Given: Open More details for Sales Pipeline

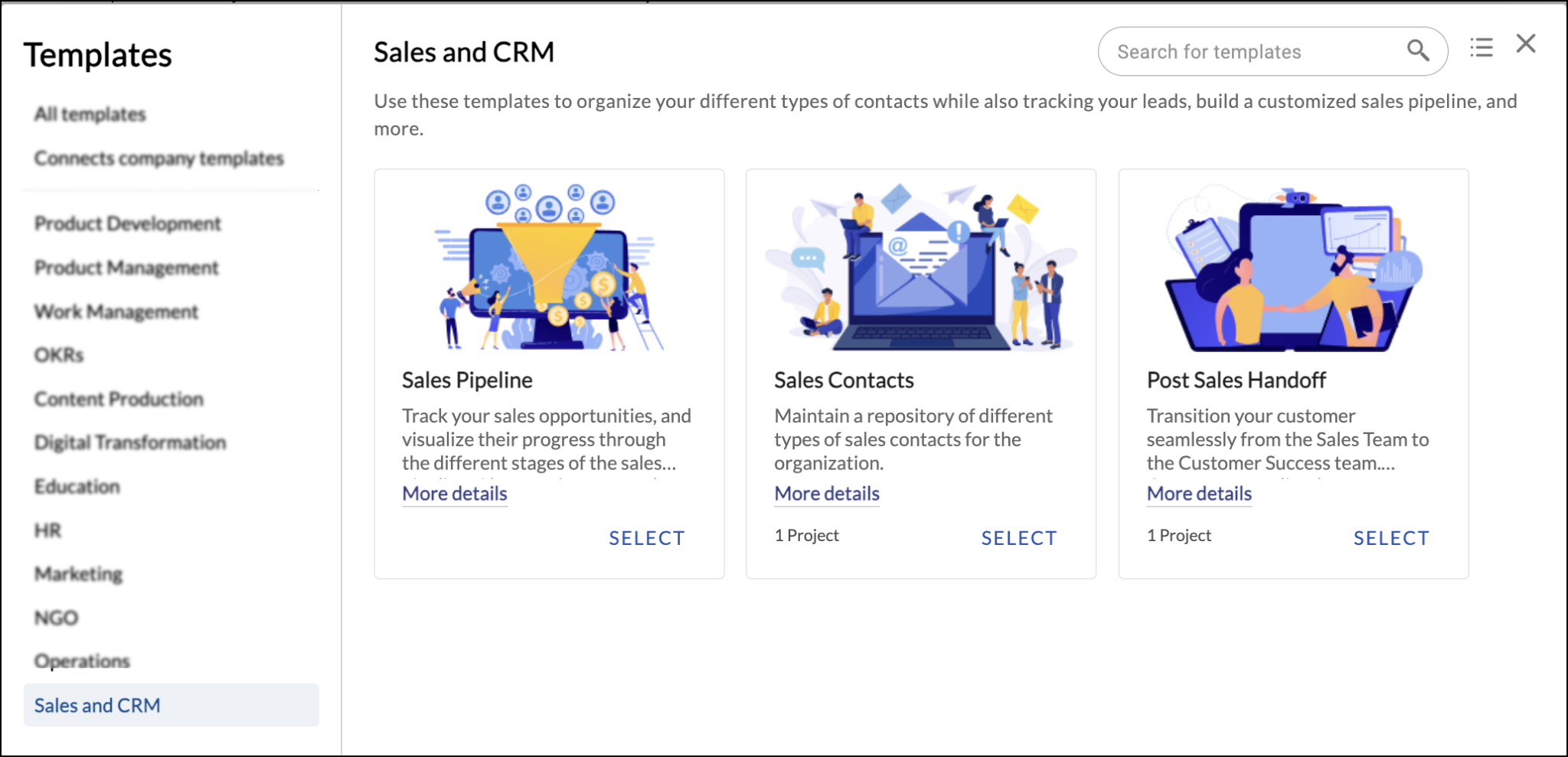Looking at the screenshot, I should [x=454, y=494].
